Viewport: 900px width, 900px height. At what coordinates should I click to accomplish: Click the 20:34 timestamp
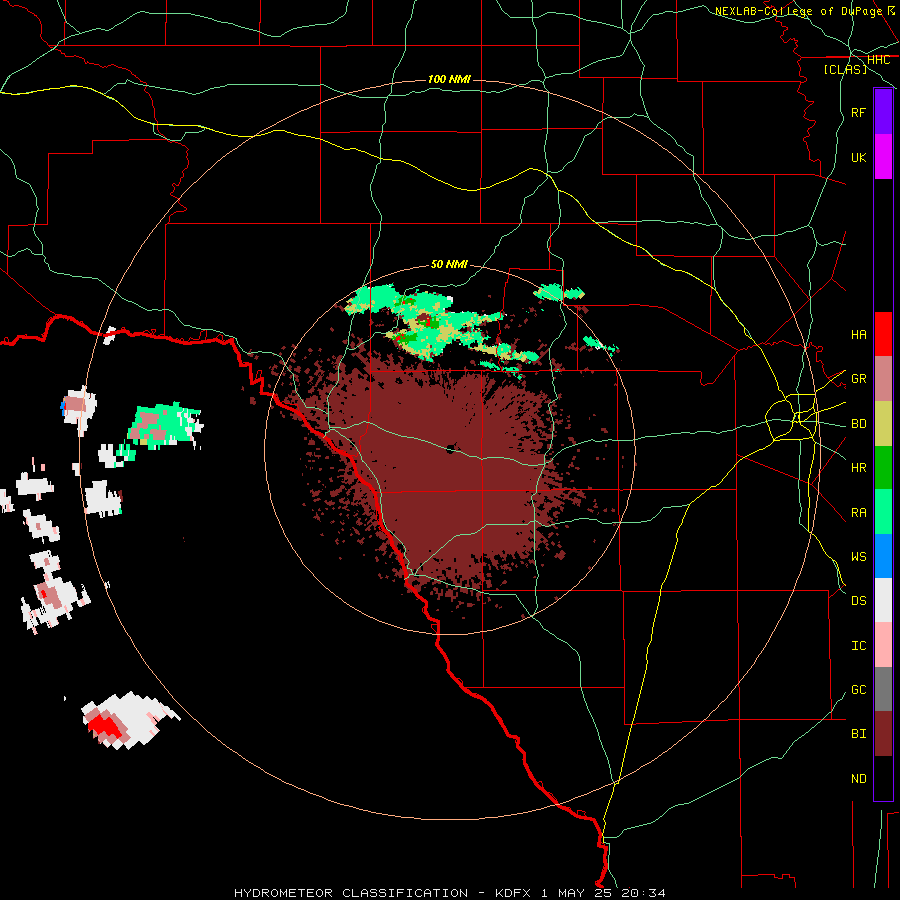pos(643,893)
